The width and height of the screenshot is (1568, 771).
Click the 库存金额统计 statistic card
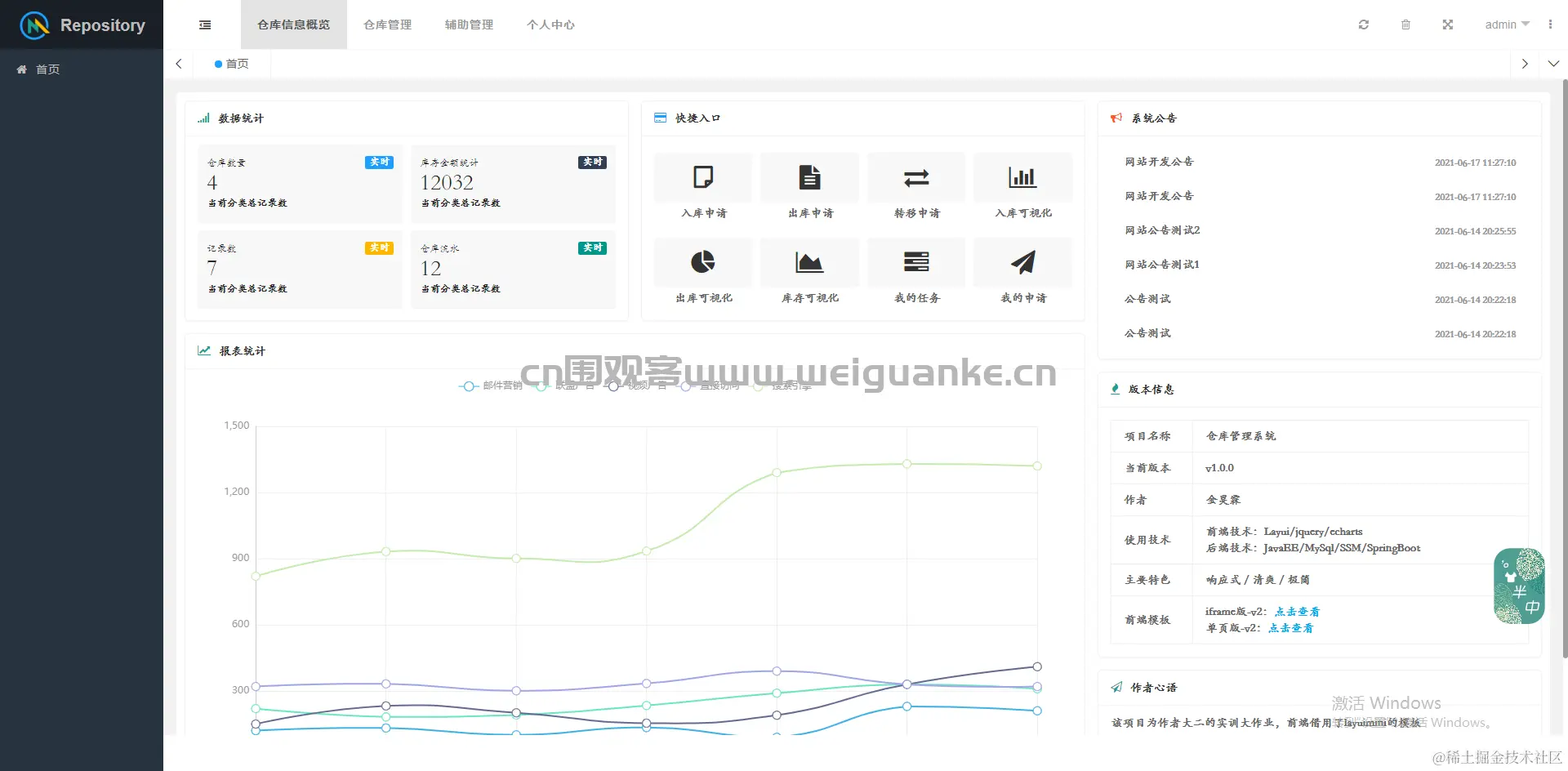coord(513,184)
